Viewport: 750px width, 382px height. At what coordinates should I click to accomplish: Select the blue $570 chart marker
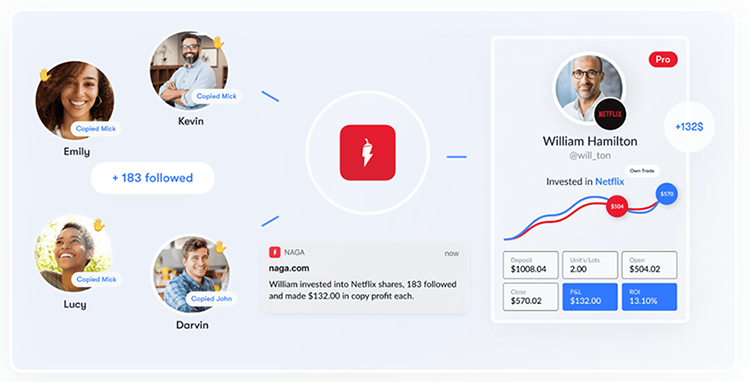667,194
